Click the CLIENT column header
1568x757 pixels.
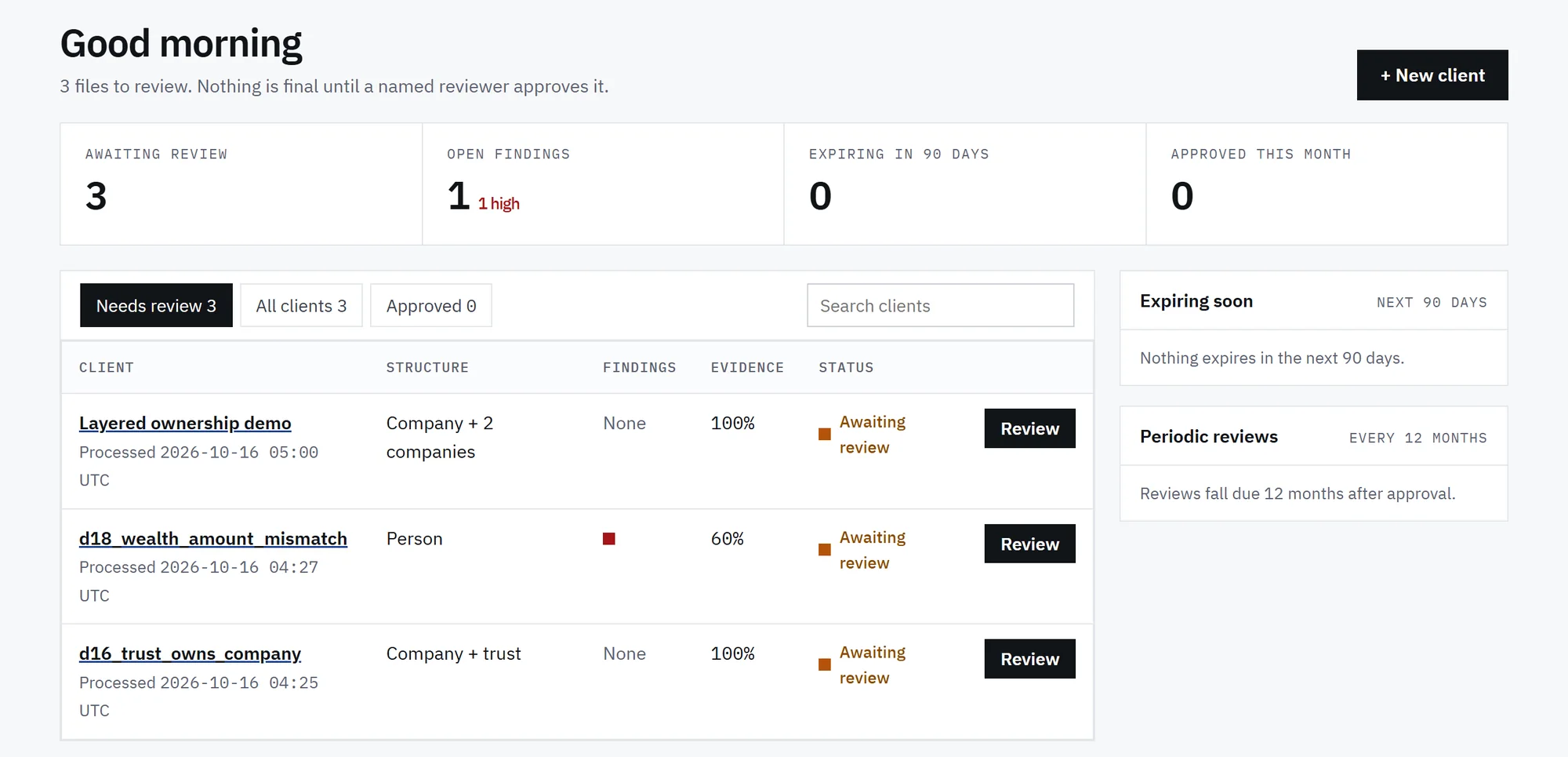pos(107,367)
